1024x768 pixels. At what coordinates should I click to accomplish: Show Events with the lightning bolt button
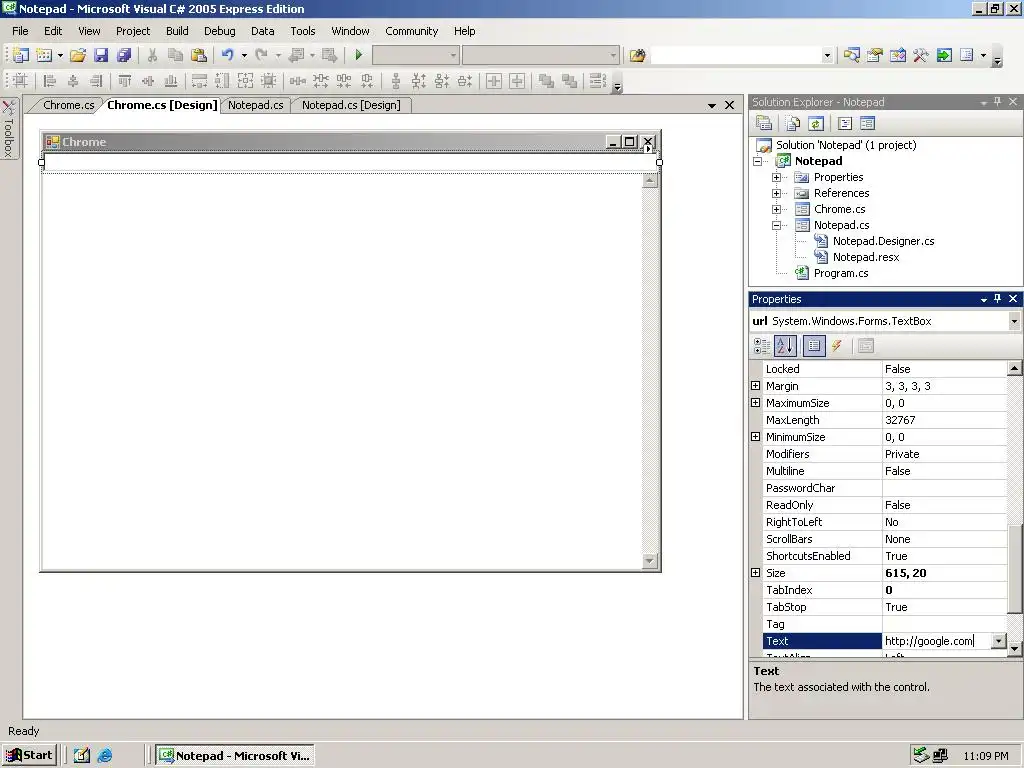pos(837,346)
